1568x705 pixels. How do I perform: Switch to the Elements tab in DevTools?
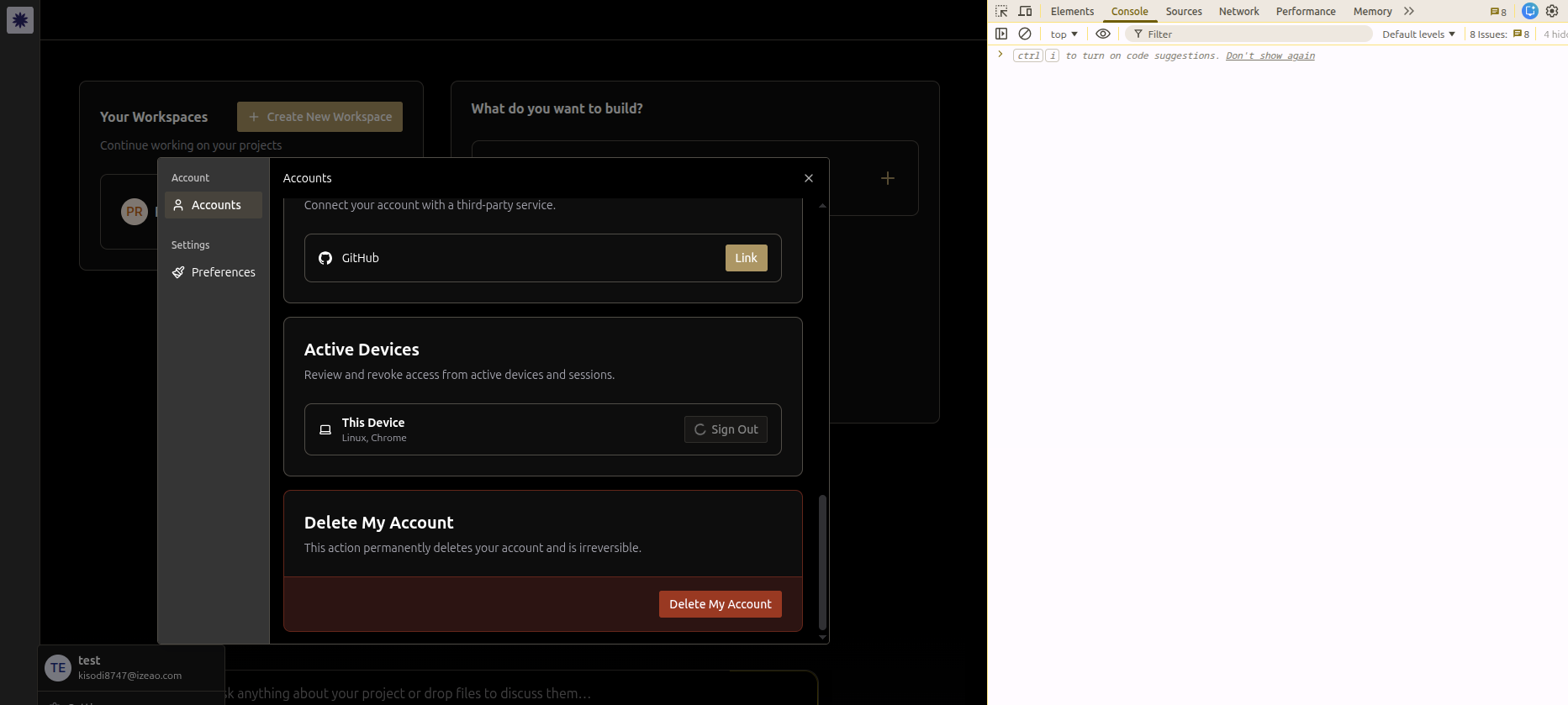(1072, 11)
